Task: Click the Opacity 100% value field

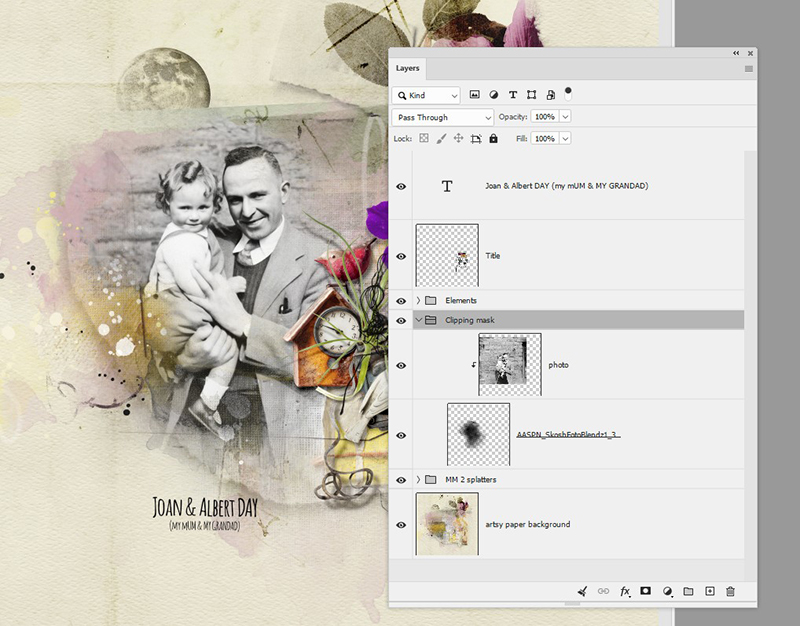Action: [x=545, y=117]
